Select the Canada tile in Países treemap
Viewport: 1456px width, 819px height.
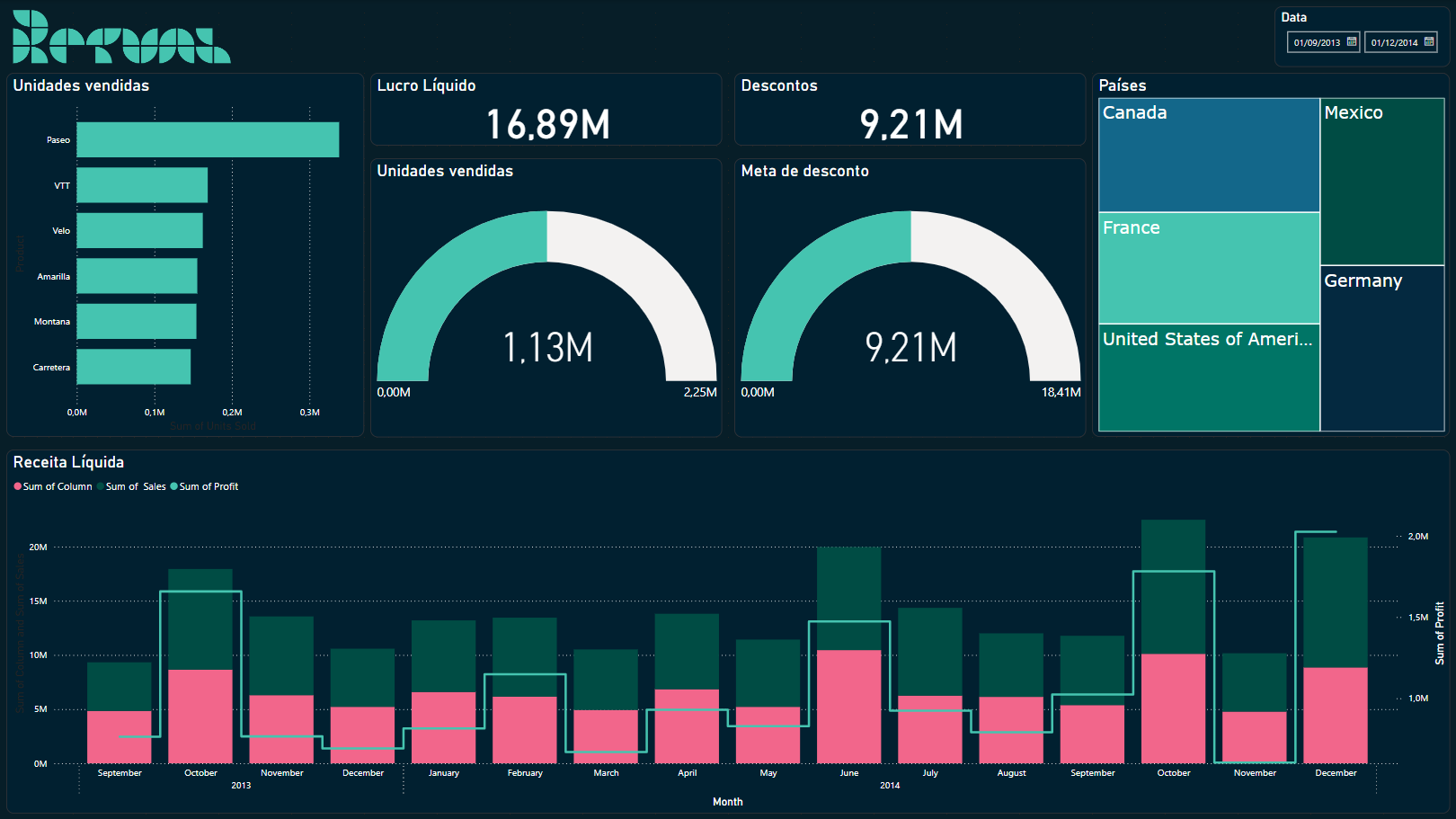coord(1208,156)
